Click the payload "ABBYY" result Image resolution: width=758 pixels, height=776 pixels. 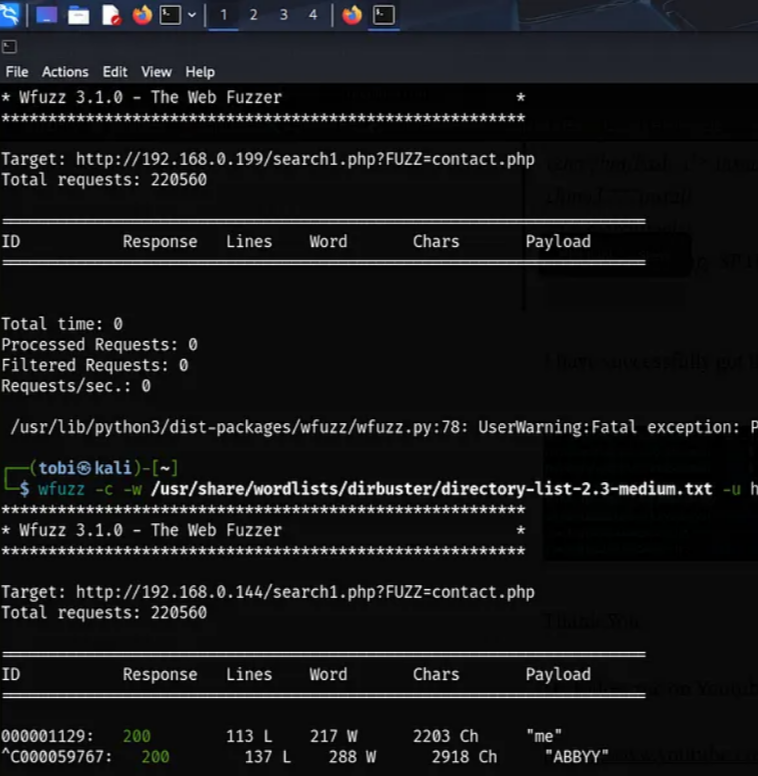click(x=576, y=757)
